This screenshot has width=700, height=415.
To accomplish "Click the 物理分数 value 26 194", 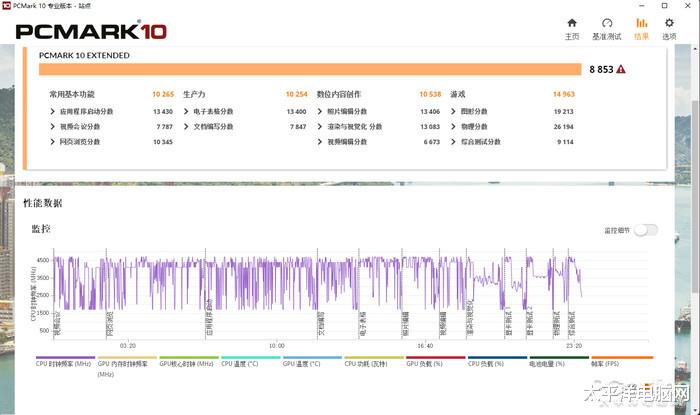I will tap(563, 127).
